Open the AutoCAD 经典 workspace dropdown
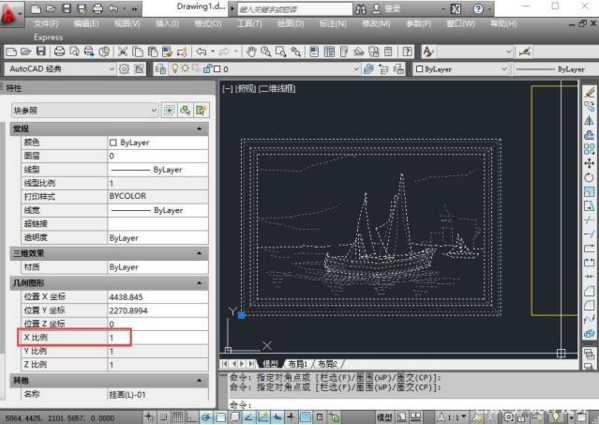The image size is (599, 425). point(60,69)
